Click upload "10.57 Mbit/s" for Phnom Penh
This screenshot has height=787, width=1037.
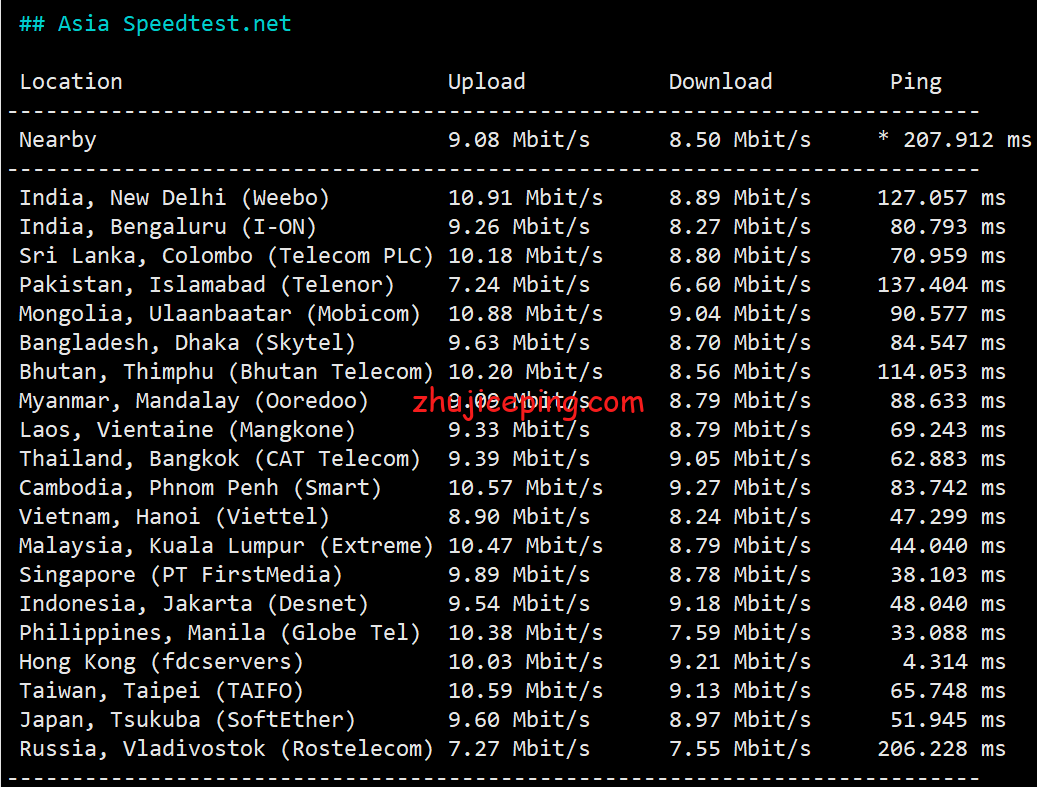(525, 489)
